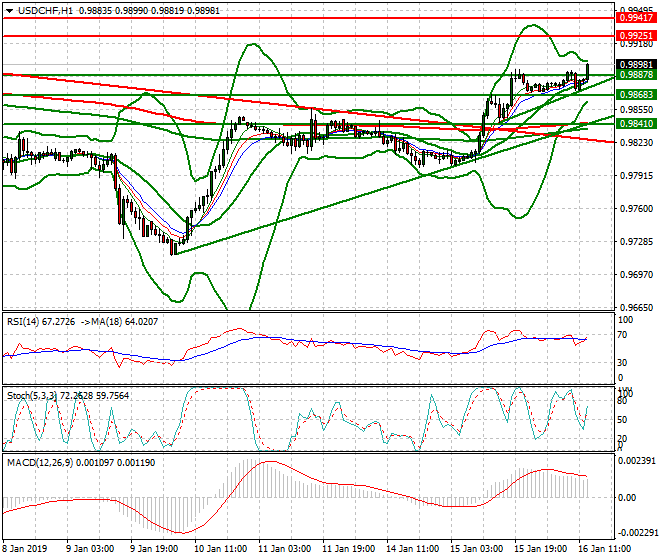The width and height of the screenshot is (660, 560).
Task: Click the 15 Jan 19:00 time label
Action: 540,549
